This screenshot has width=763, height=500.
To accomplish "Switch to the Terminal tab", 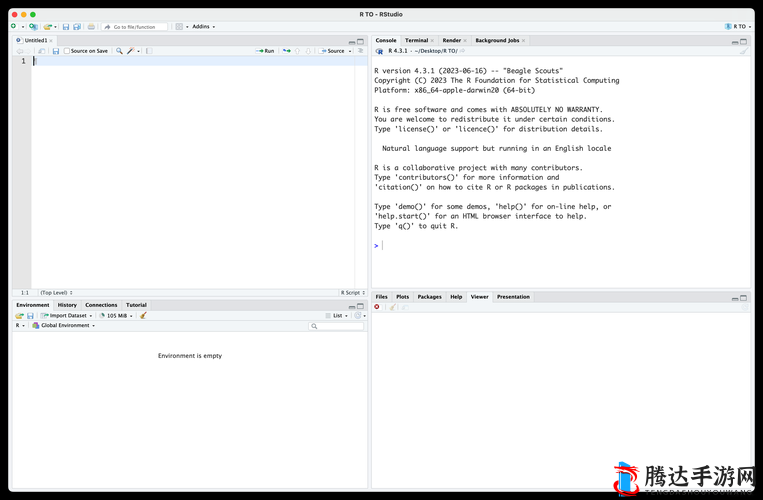I will pos(417,40).
